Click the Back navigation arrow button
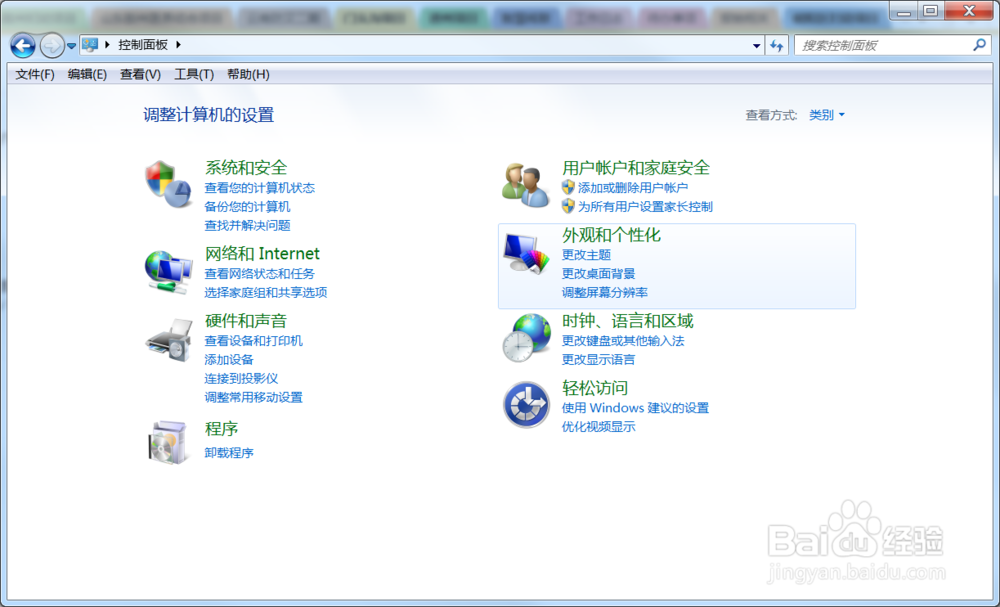This screenshot has width=1000, height=607. [23, 45]
